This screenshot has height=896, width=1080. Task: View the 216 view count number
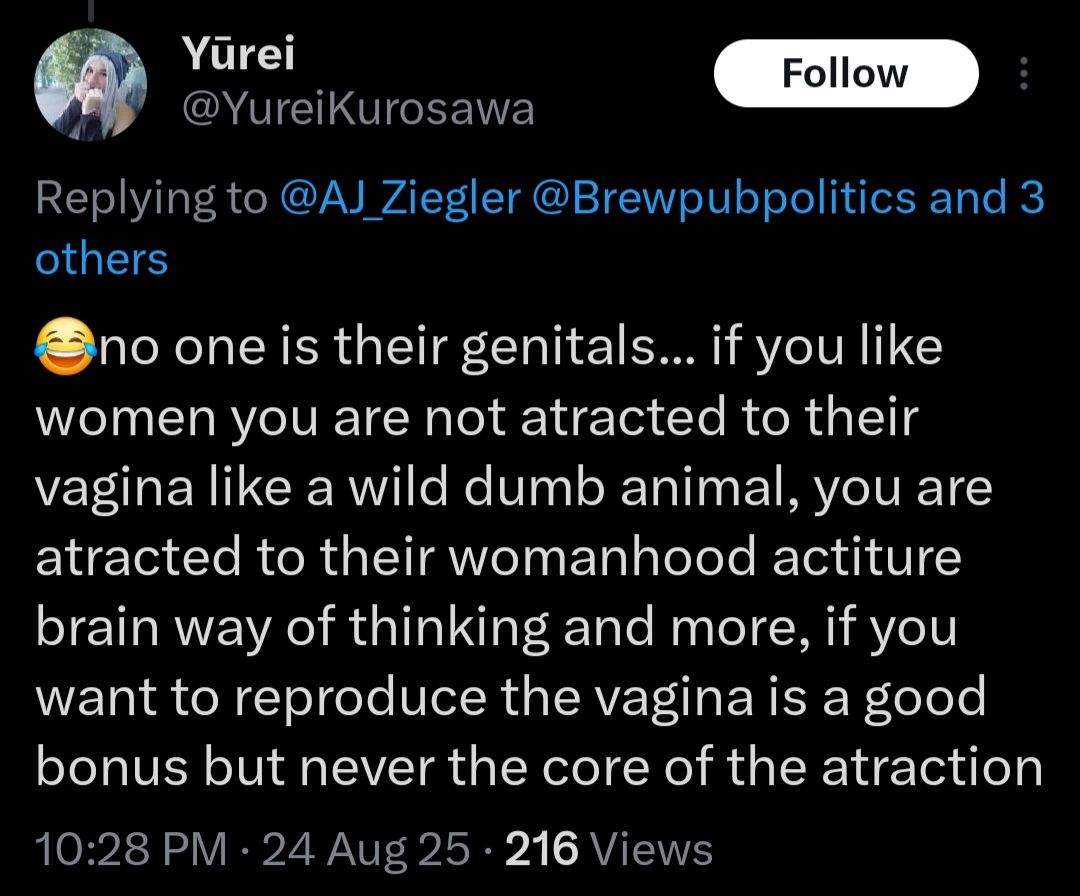click(542, 849)
